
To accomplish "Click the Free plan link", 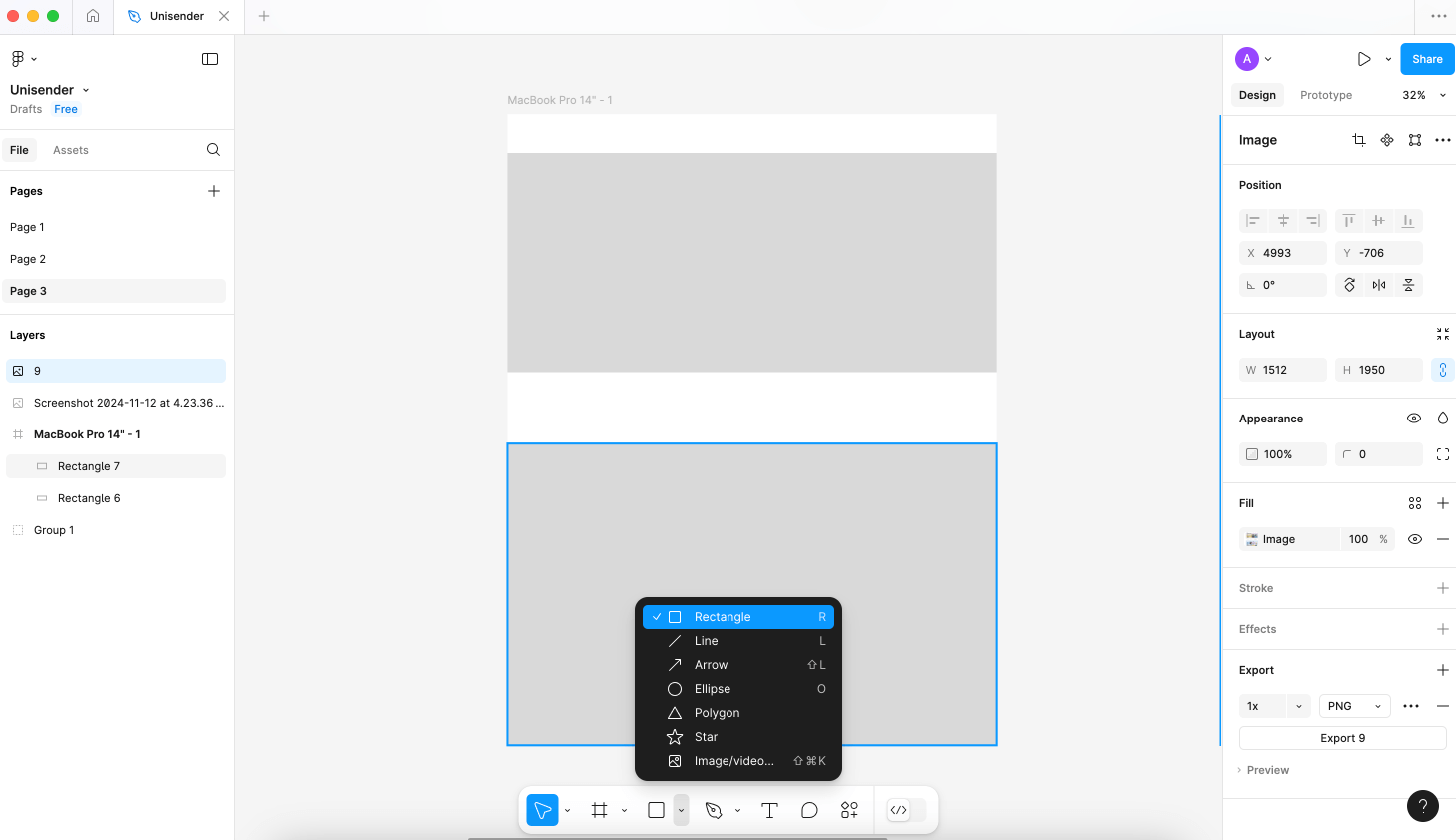I will tap(66, 109).
